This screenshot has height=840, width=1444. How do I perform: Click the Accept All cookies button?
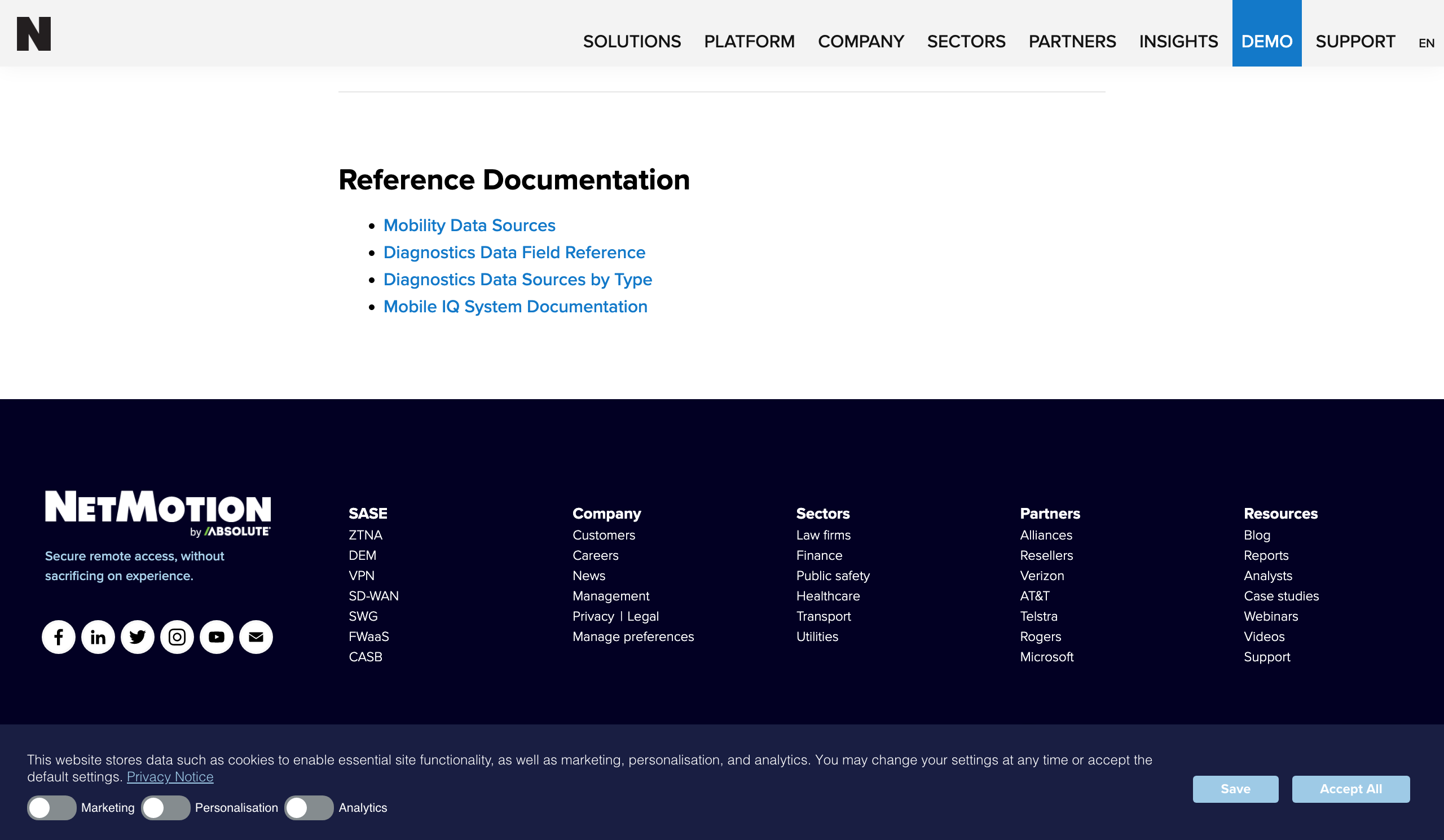coord(1350,789)
